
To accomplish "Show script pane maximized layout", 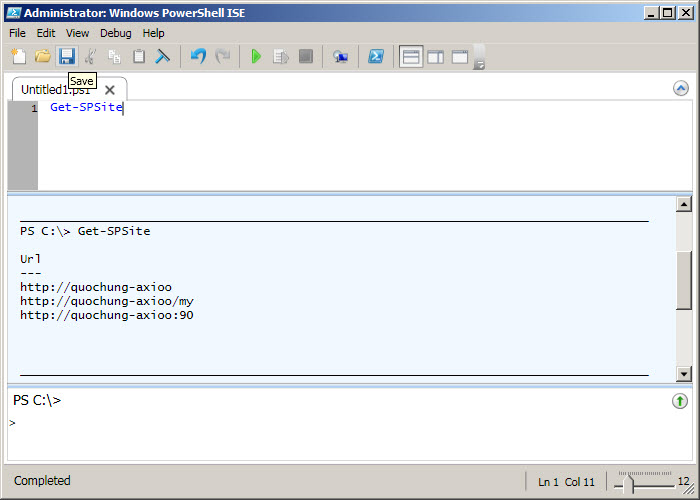I will 460,57.
